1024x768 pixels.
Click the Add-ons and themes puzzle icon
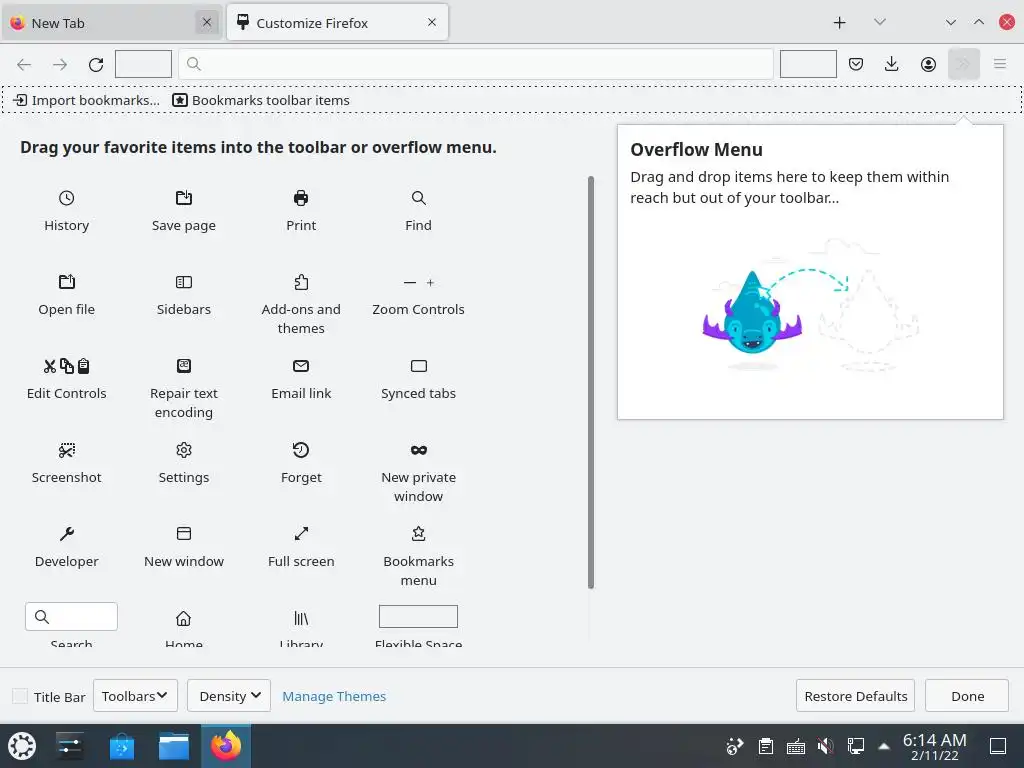[301, 282]
